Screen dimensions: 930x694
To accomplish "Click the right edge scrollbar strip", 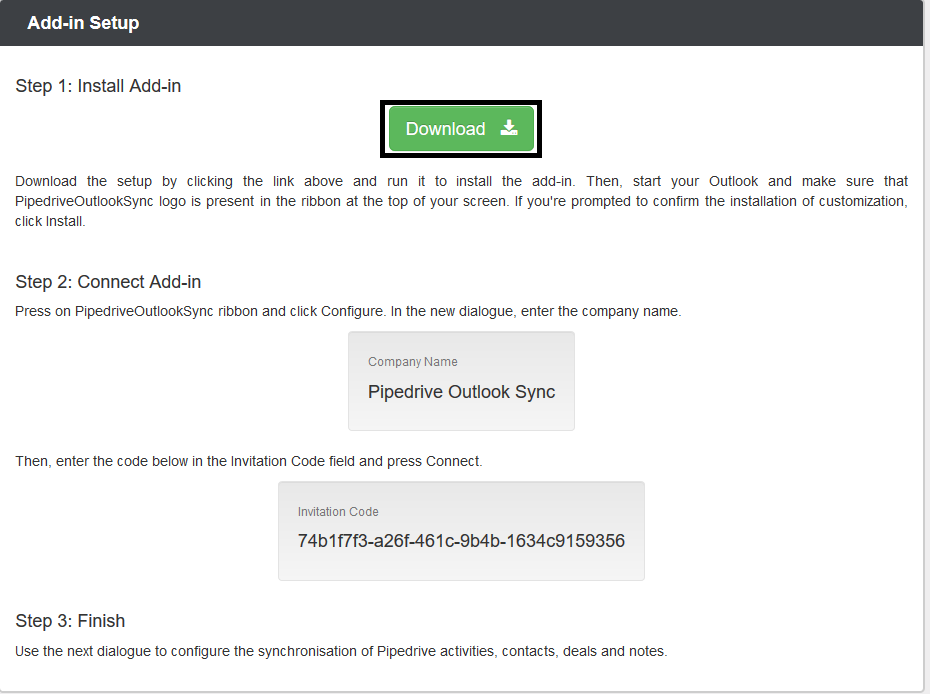I will [926, 347].
